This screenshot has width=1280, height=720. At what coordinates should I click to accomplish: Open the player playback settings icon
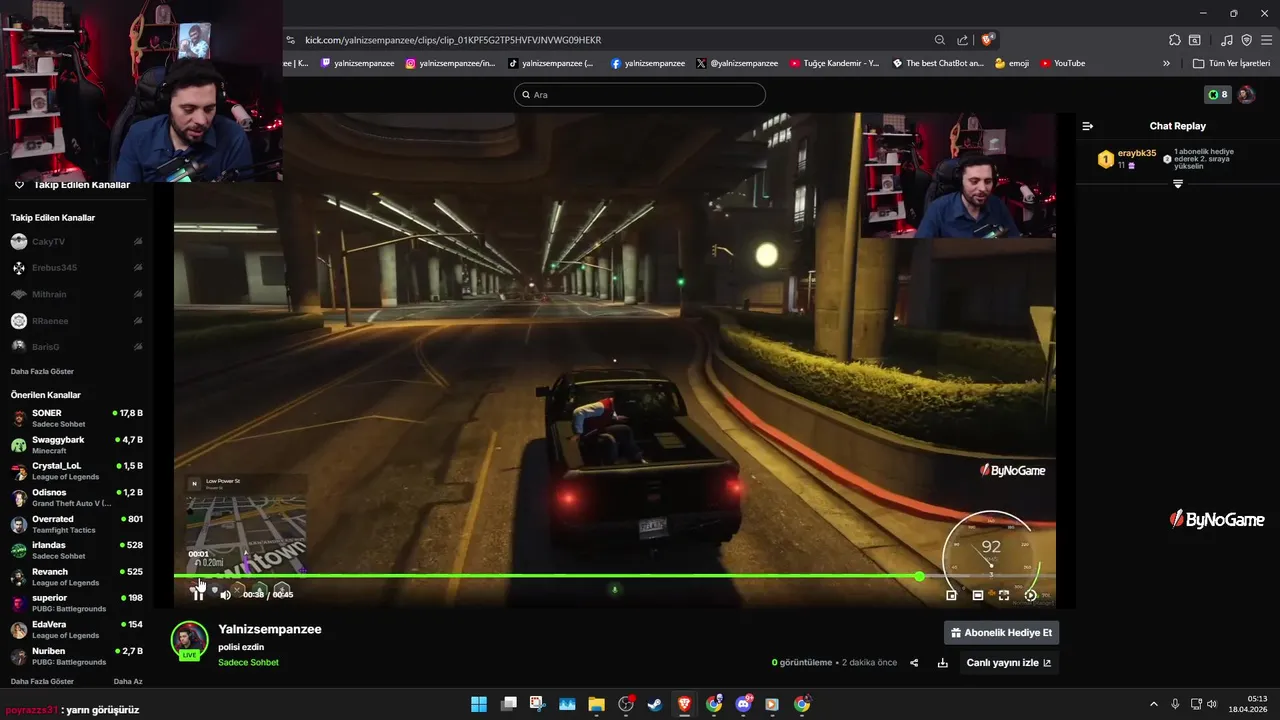point(1030,595)
